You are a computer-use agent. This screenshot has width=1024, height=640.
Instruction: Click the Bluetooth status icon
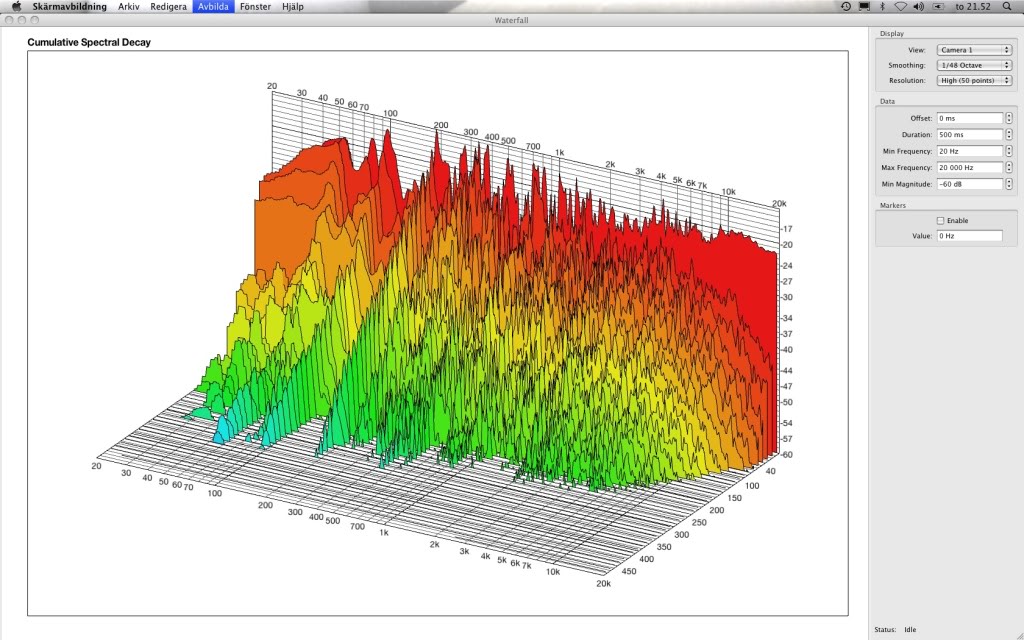(x=882, y=6)
